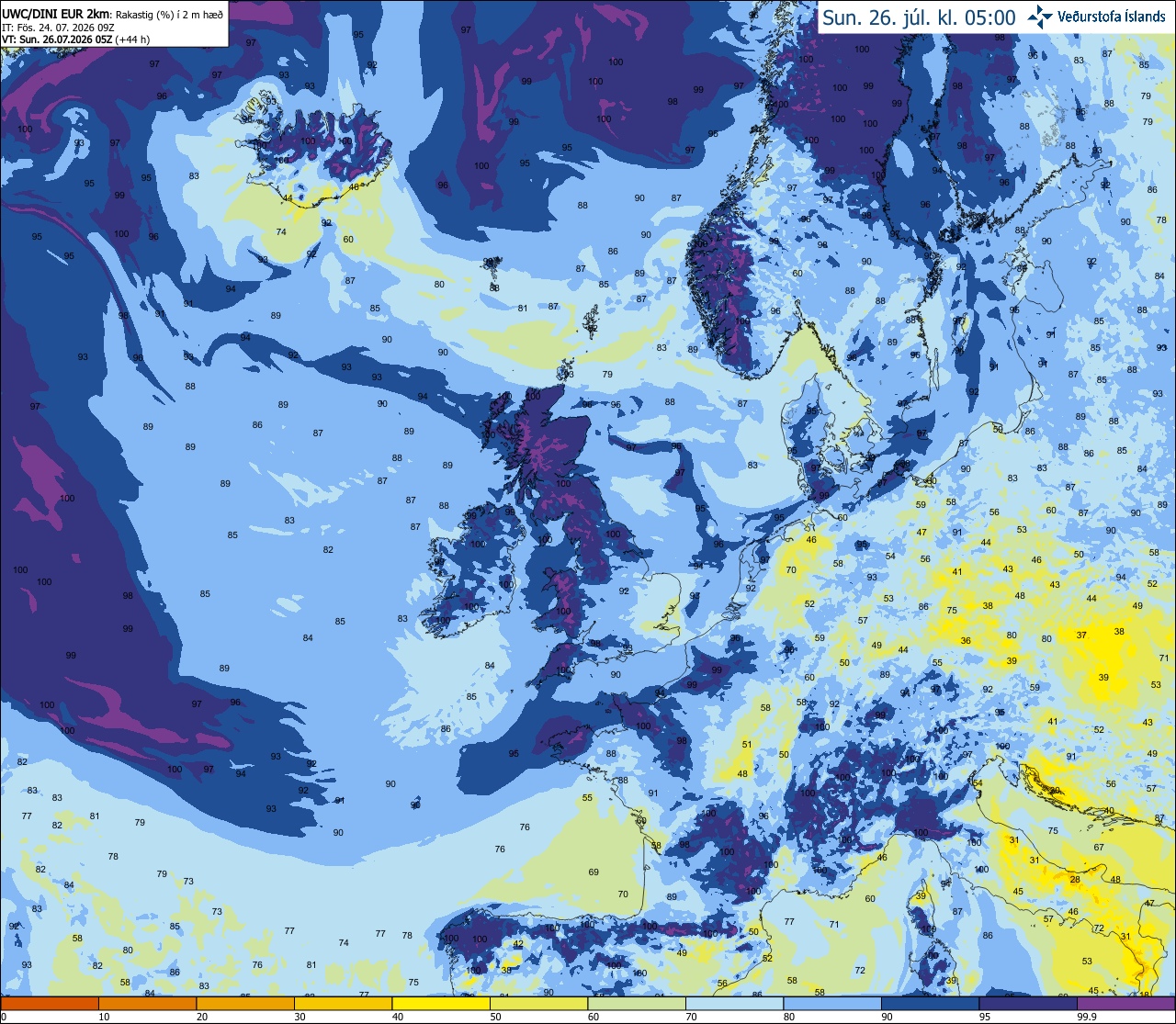
Task: Pick the 70–80 pale blue legend swatch
Action: [735, 1003]
